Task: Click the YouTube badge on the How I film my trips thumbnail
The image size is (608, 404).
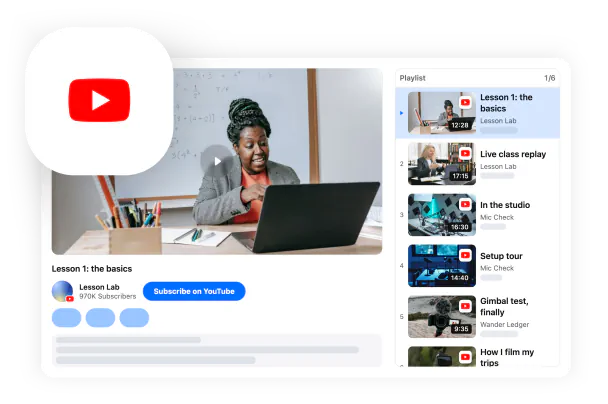Action: [x=465, y=357]
